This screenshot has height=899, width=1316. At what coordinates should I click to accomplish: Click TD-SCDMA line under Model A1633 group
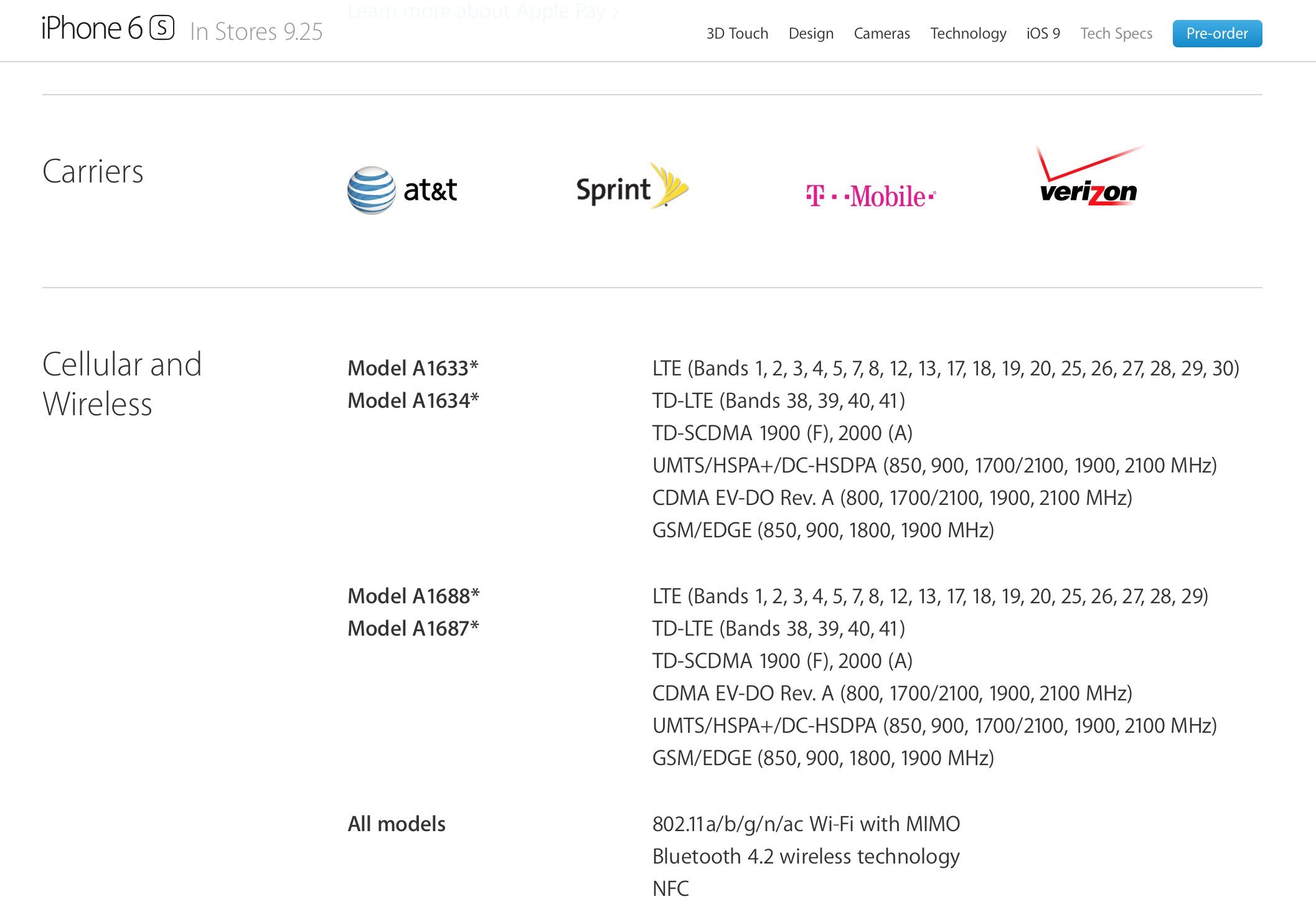[x=782, y=433]
